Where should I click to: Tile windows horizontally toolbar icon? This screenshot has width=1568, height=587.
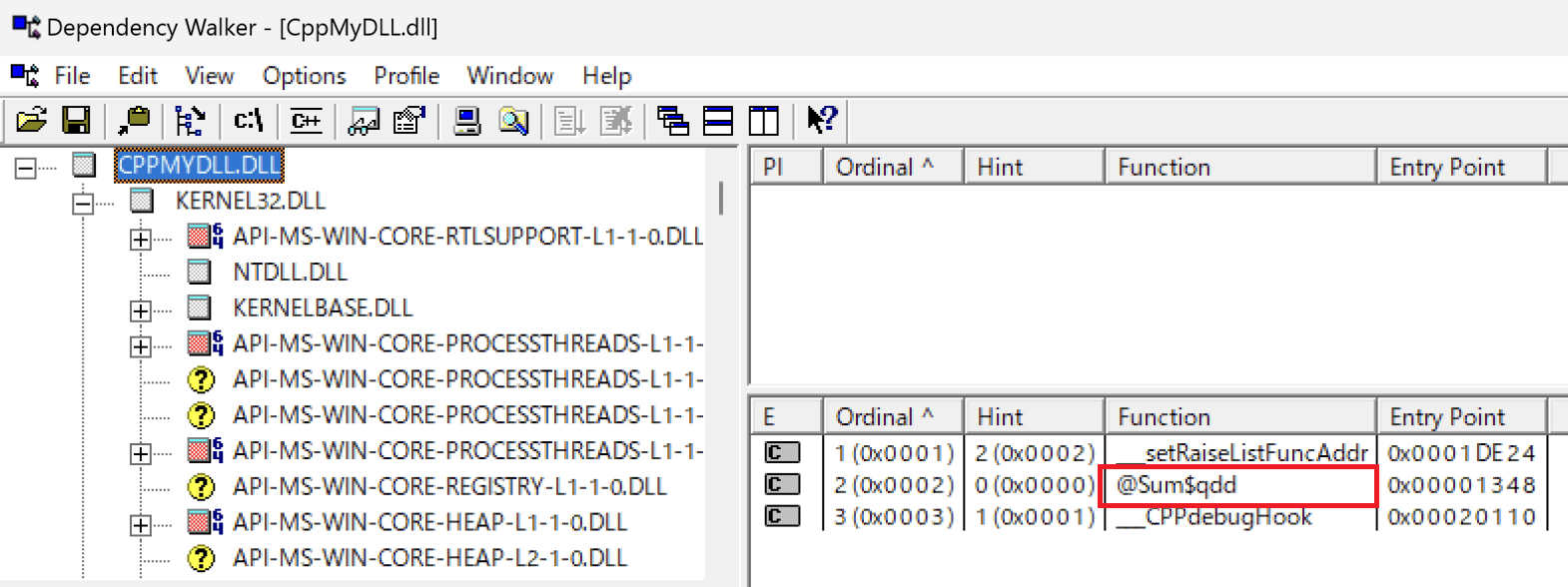point(718,121)
